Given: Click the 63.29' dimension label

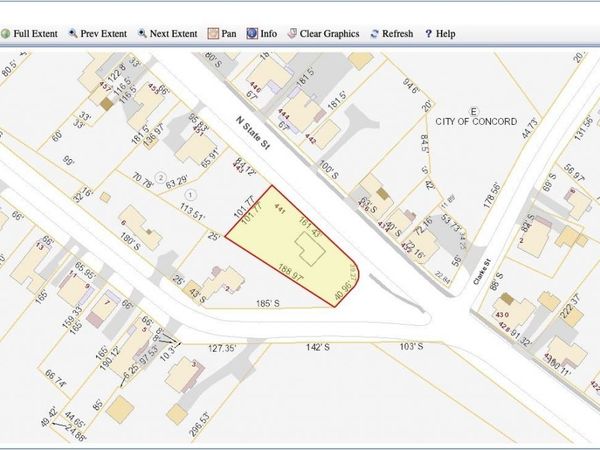Looking at the screenshot, I should tap(176, 181).
